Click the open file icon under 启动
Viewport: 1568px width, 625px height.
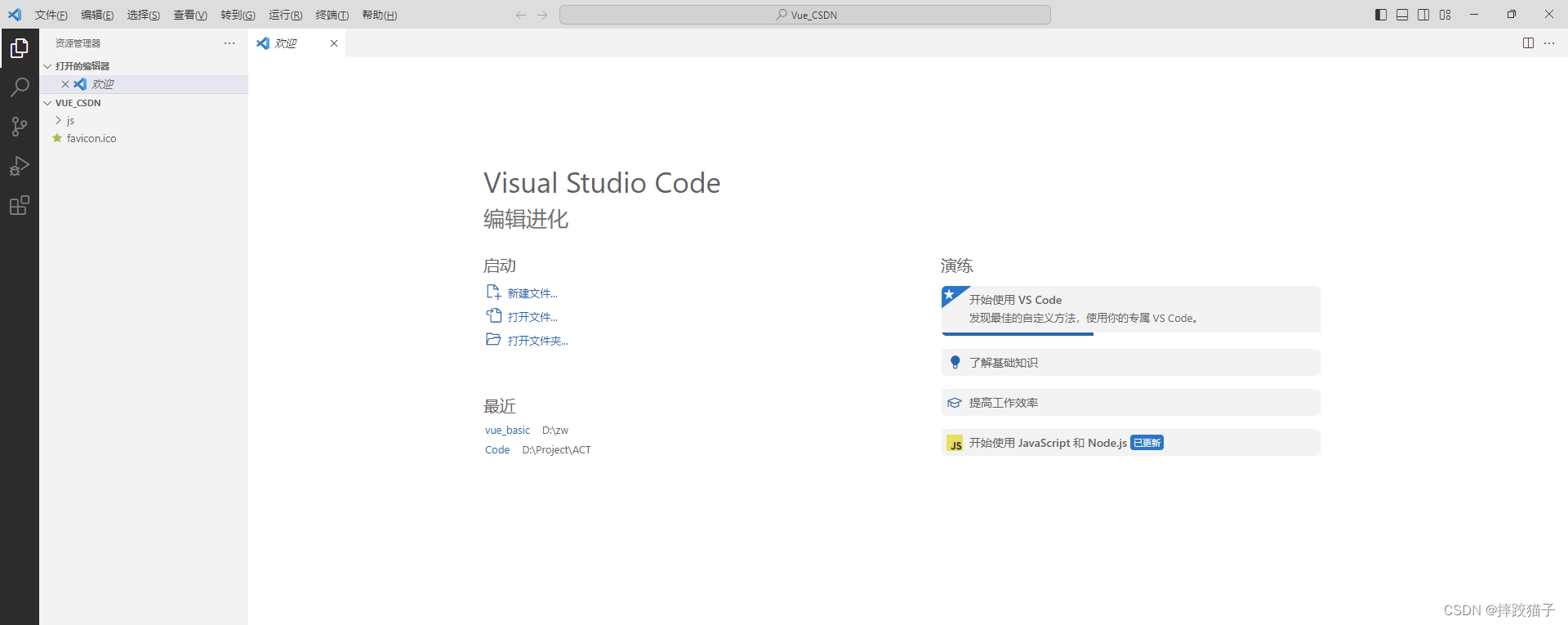click(493, 316)
